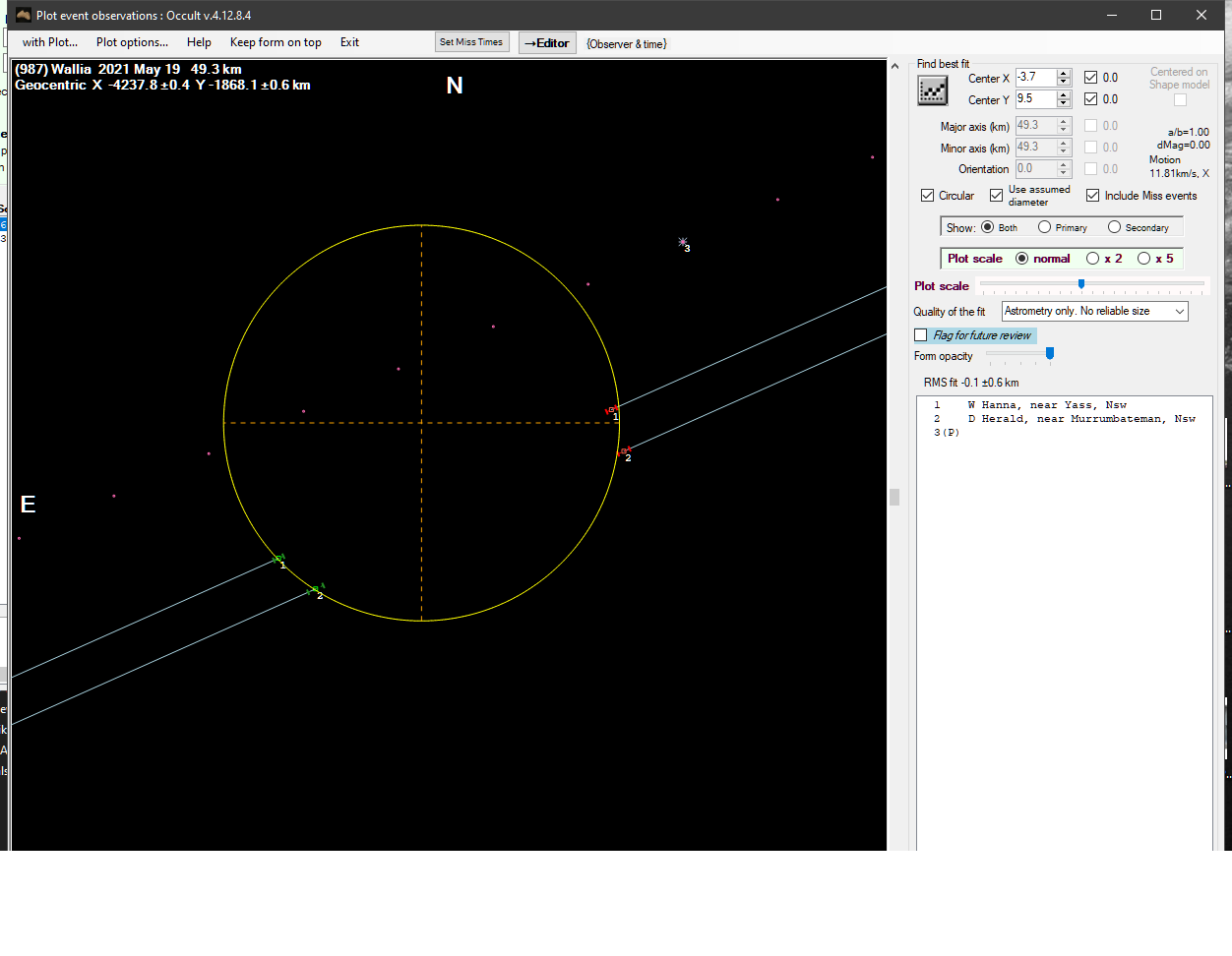Image resolution: width=1232 pixels, height=956 pixels.
Task: Click green event marker 2 on the circle
Action: (x=316, y=589)
